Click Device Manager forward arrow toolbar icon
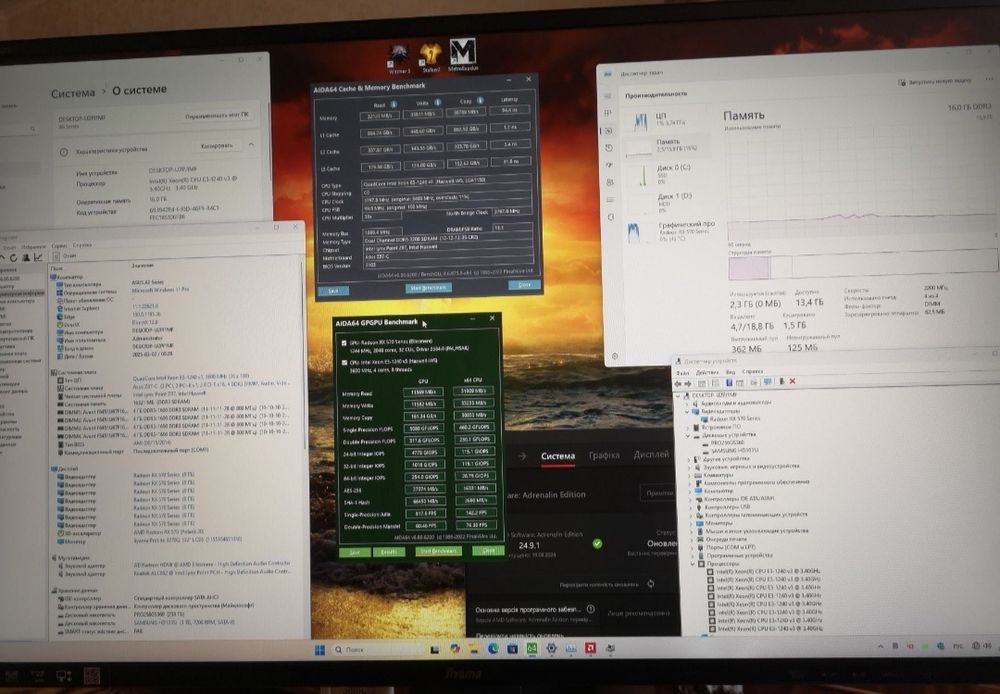This screenshot has height=694, width=1000. (x=688, y=383)
